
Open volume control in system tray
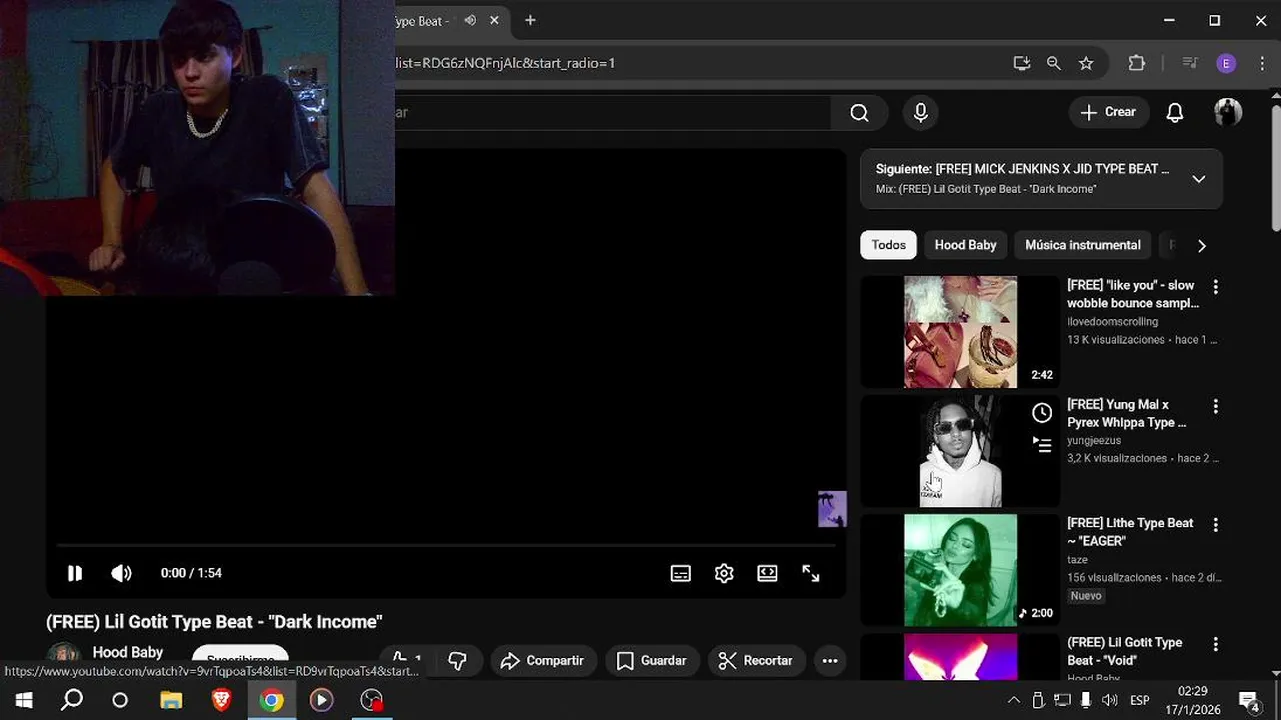pos(1109,700)
